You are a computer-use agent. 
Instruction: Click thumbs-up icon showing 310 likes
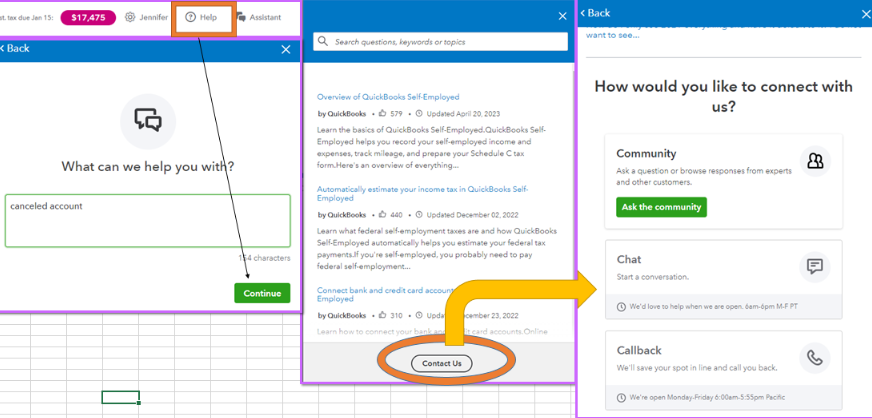(x=382, y=315)
